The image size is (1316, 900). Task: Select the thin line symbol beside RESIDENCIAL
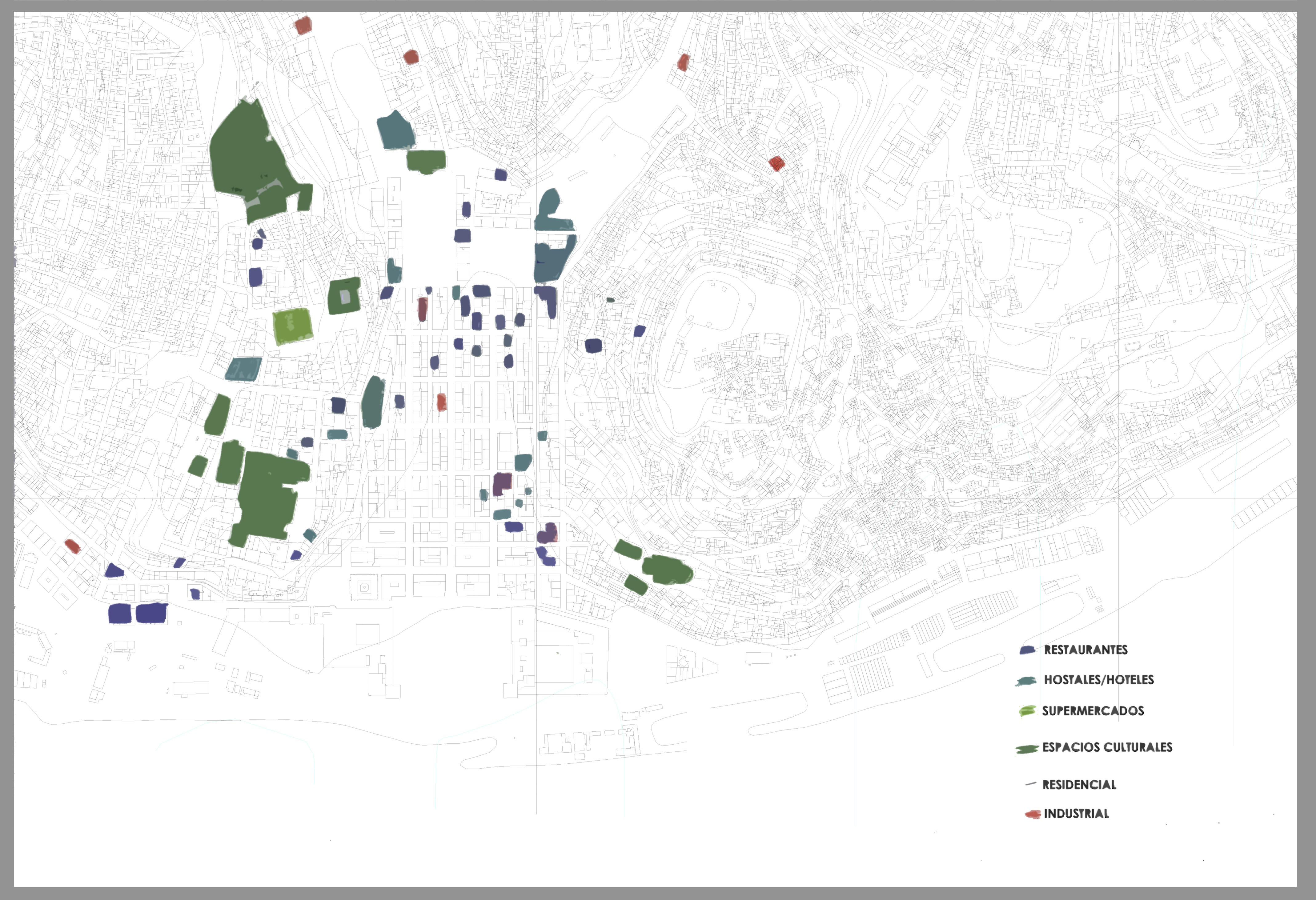[1031, 784]
